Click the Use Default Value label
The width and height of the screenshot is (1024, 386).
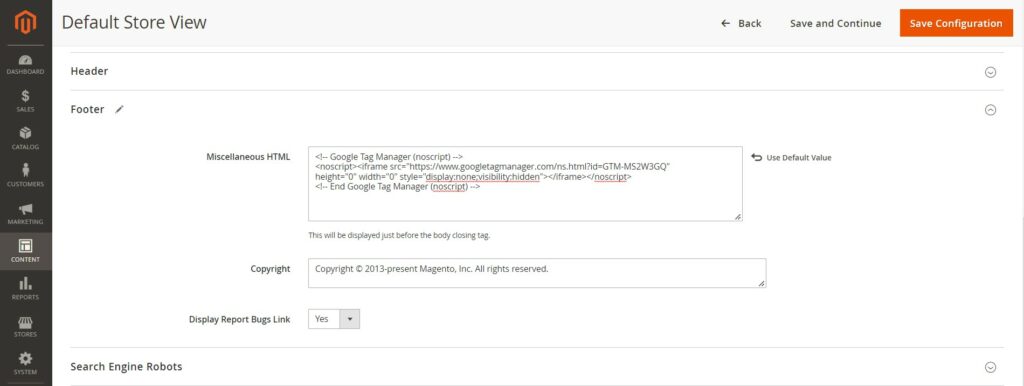tap(799, 157)
